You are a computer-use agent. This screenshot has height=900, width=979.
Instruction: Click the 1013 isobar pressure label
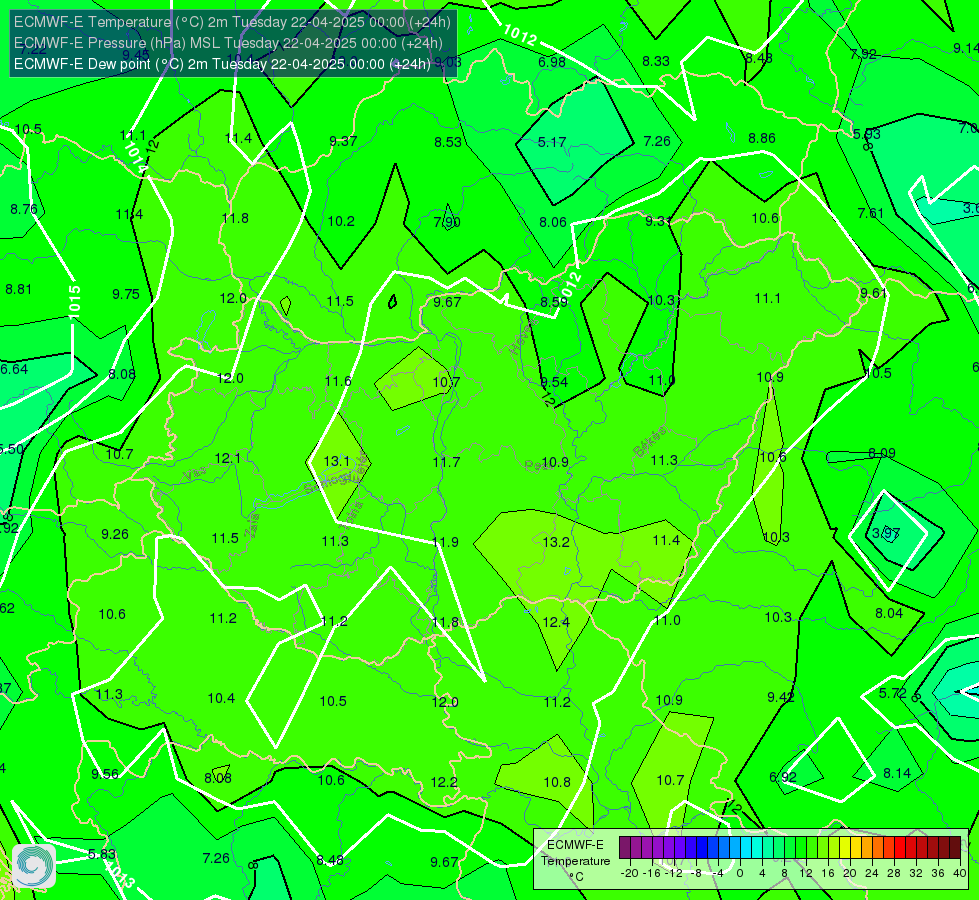click(x=119, y=876)
